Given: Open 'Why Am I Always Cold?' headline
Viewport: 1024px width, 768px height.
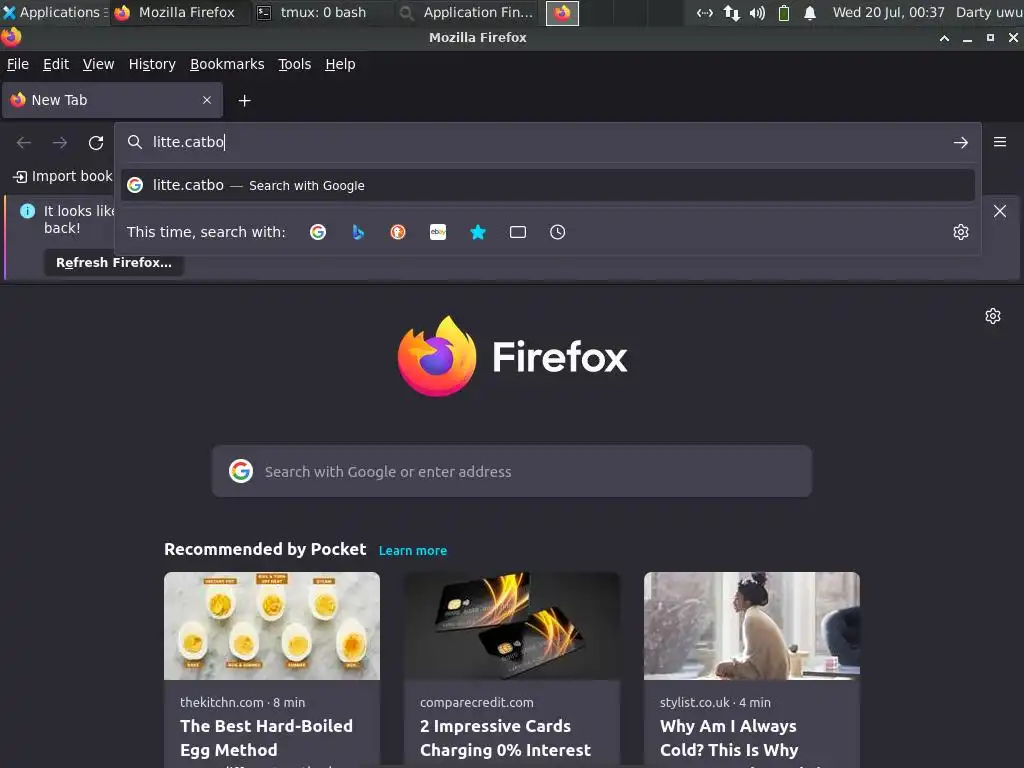Looking at the screenshot, I should tap(729, 738).
